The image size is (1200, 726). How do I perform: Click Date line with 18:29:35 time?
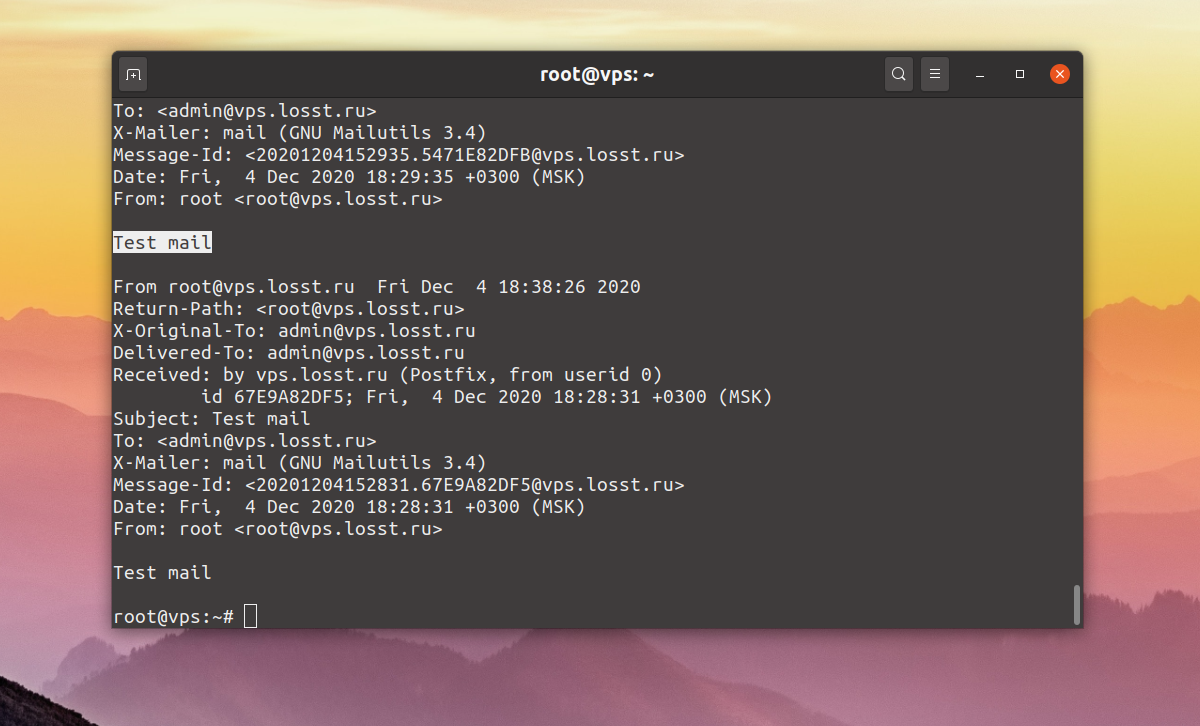click(349, 177)
